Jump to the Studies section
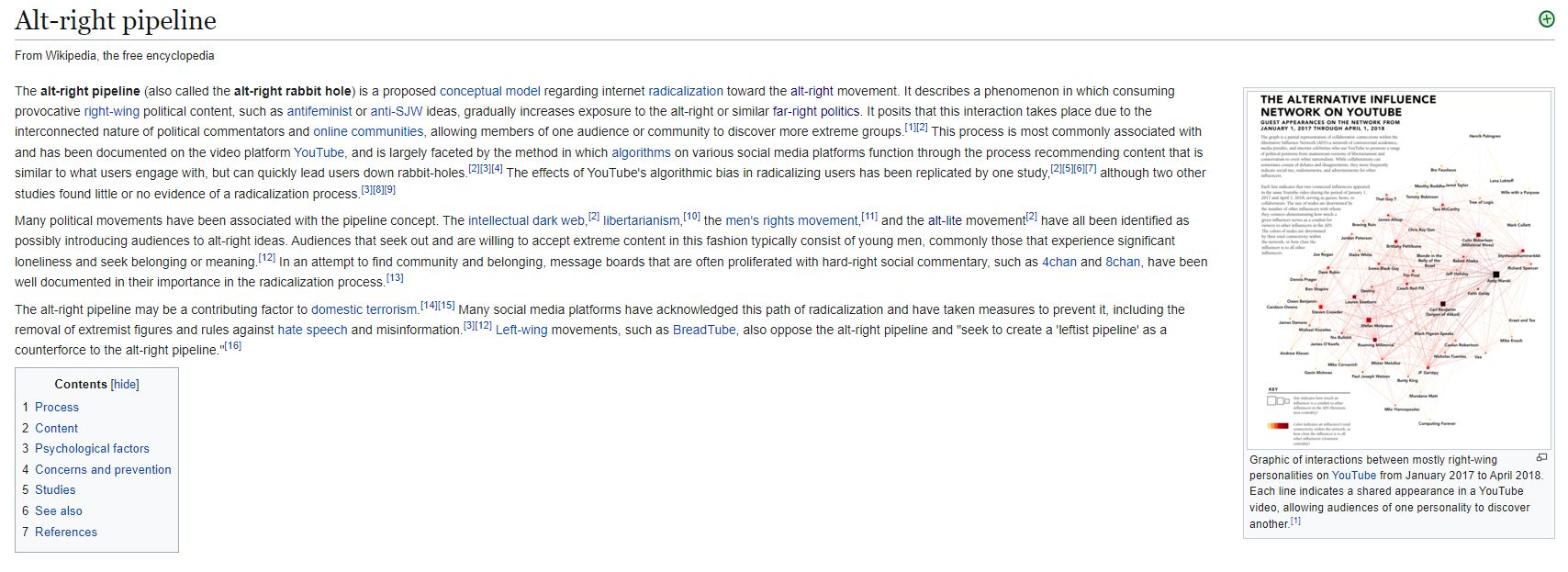 55,490
